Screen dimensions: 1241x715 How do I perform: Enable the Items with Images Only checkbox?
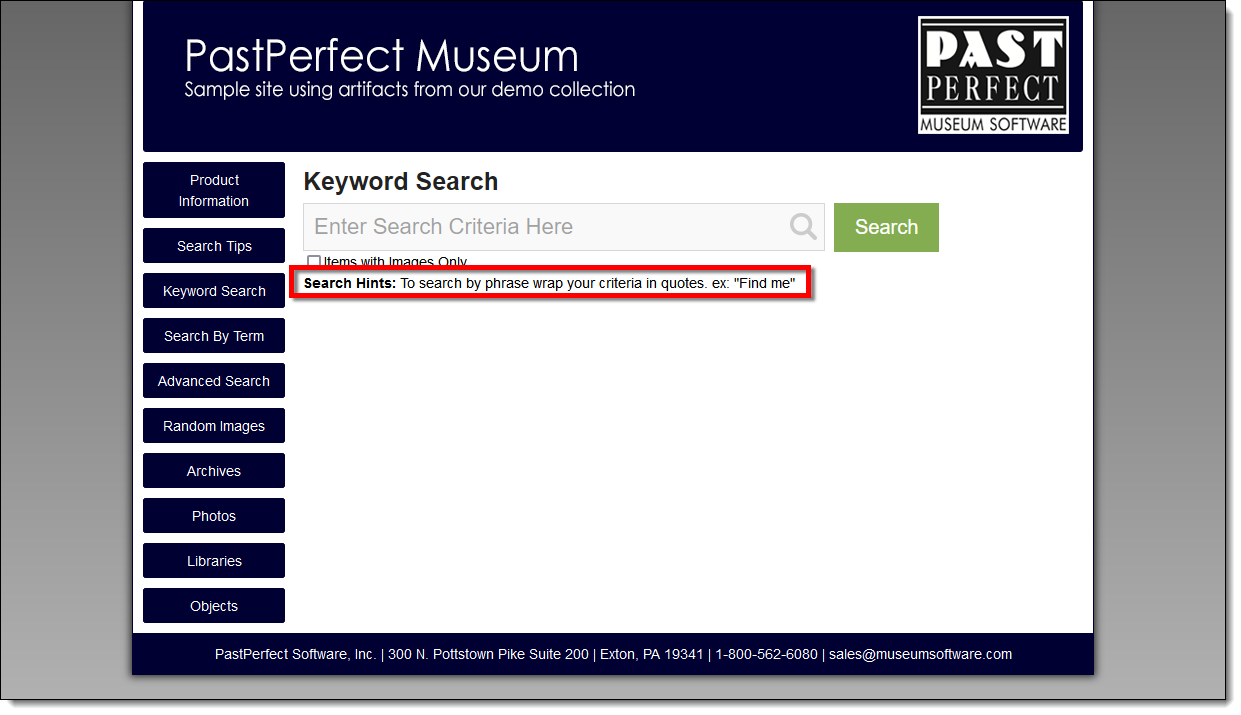[x=314, y=262]
